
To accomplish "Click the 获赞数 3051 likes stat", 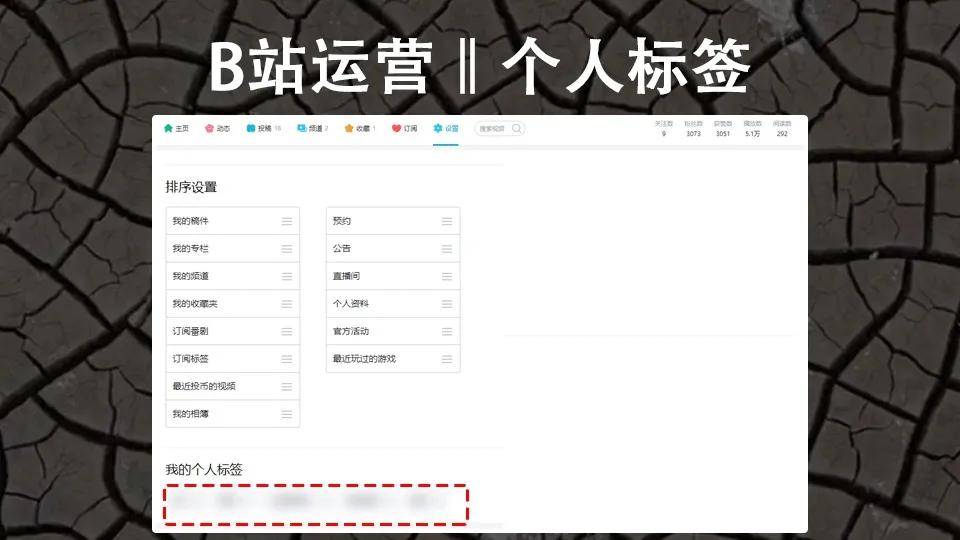I will (723, 129).
